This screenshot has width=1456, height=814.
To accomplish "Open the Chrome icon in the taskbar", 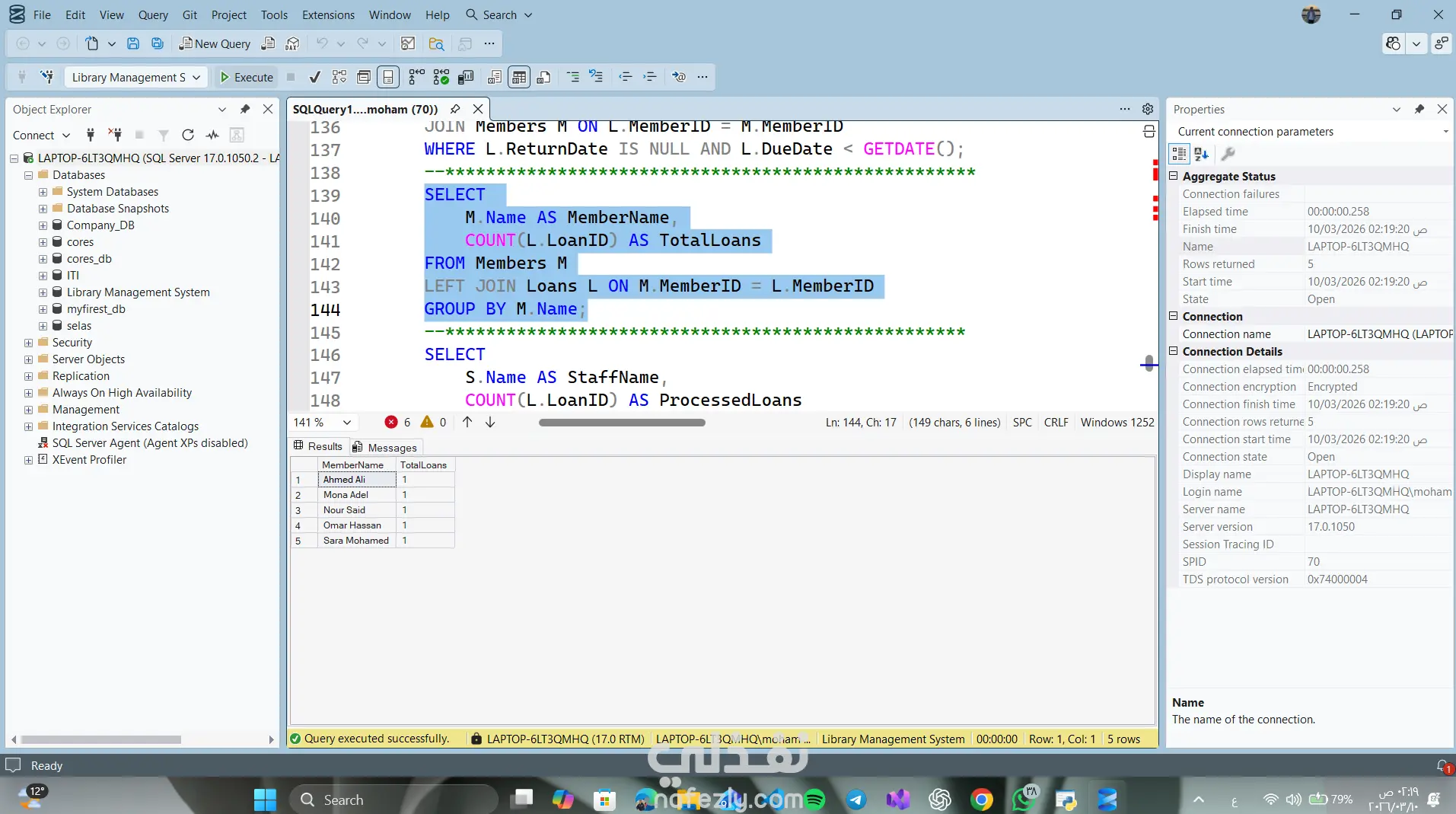I will tap(981, 800).
